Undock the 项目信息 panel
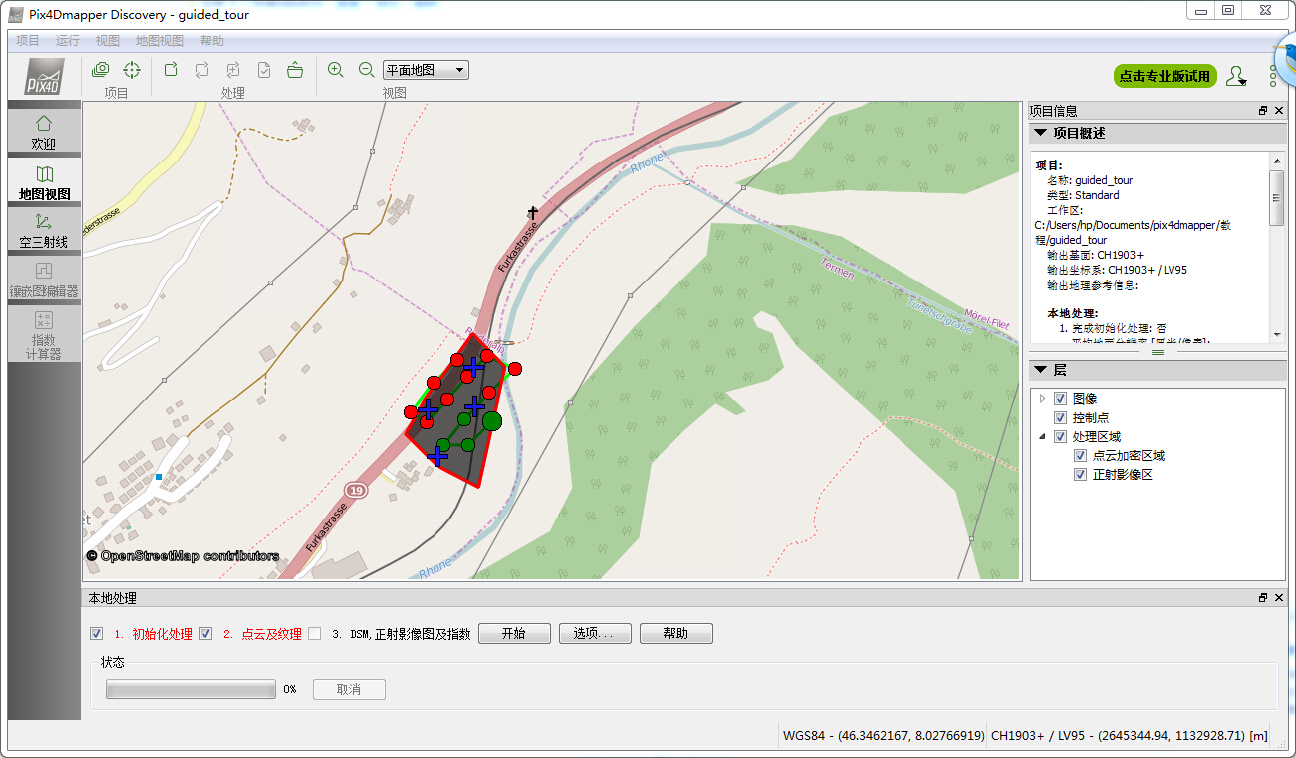 [x=1263, y=111]
